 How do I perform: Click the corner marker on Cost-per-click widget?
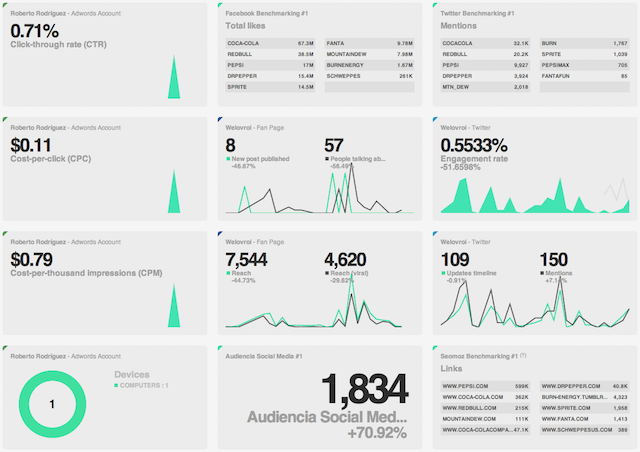[4, 119]
